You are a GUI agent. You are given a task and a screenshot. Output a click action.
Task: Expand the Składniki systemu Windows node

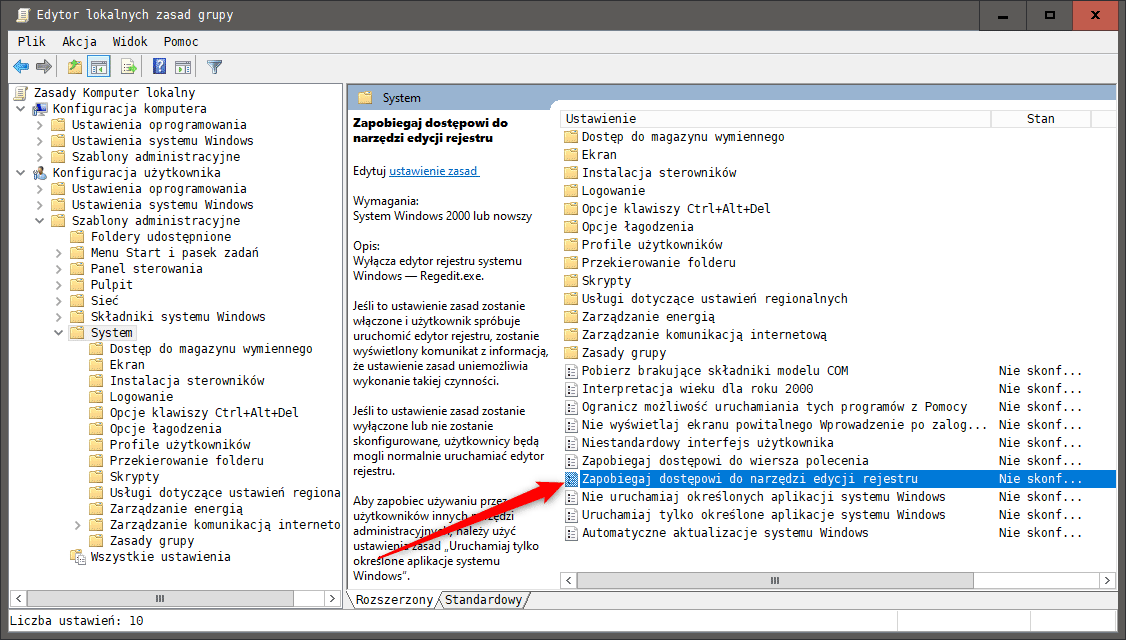[59, 317]
